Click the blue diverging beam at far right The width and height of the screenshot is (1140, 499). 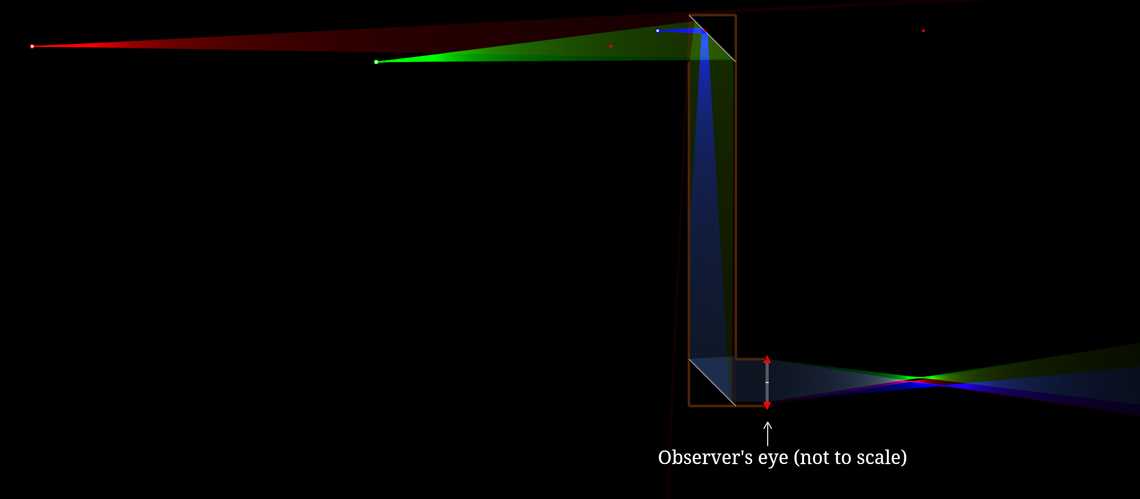pyautogui.click(x=1100, y=402)
